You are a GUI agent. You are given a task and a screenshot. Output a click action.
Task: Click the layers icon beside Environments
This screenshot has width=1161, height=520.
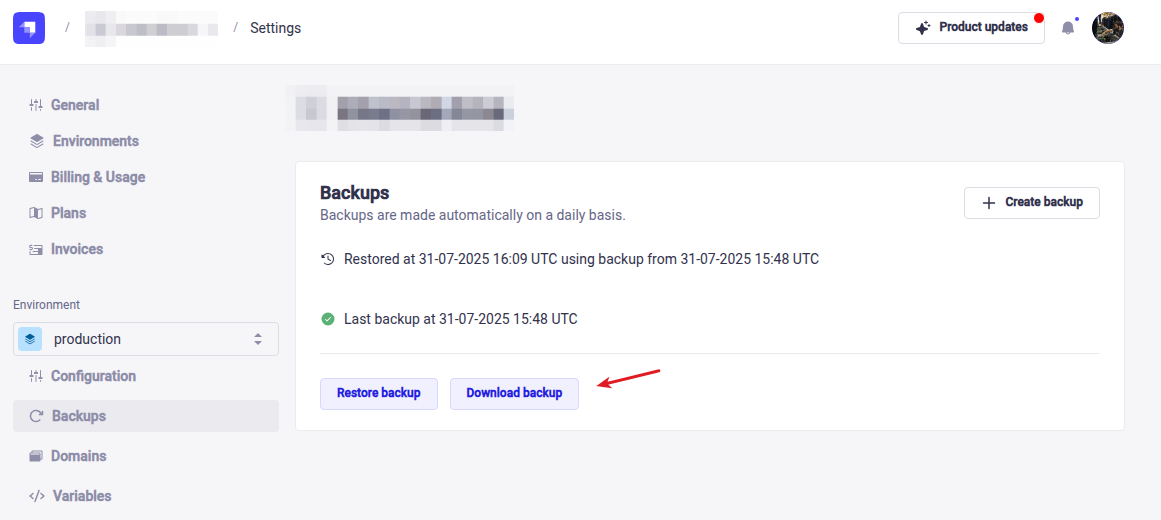point(37,141)
